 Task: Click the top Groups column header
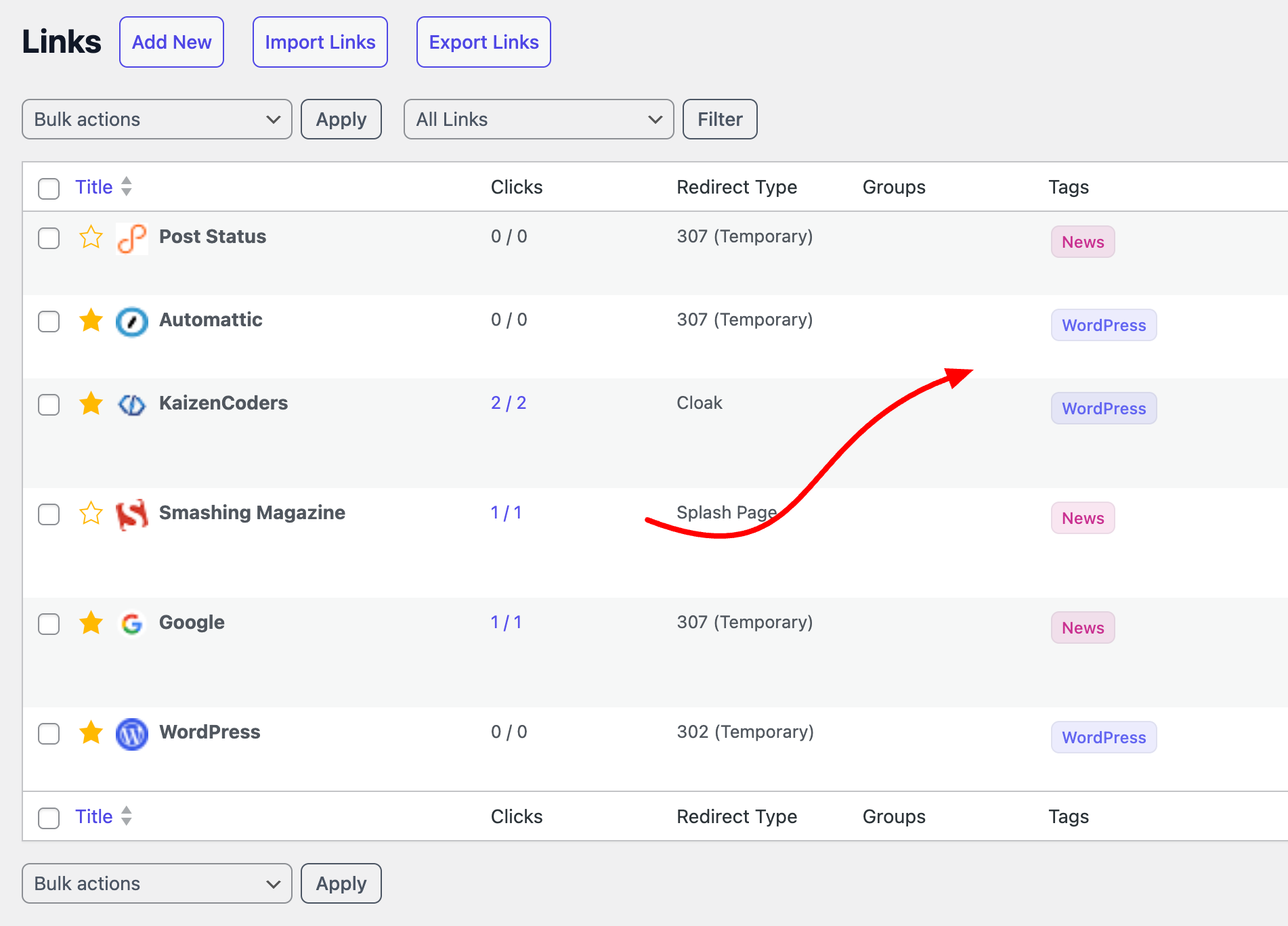[x=894, y=187]
